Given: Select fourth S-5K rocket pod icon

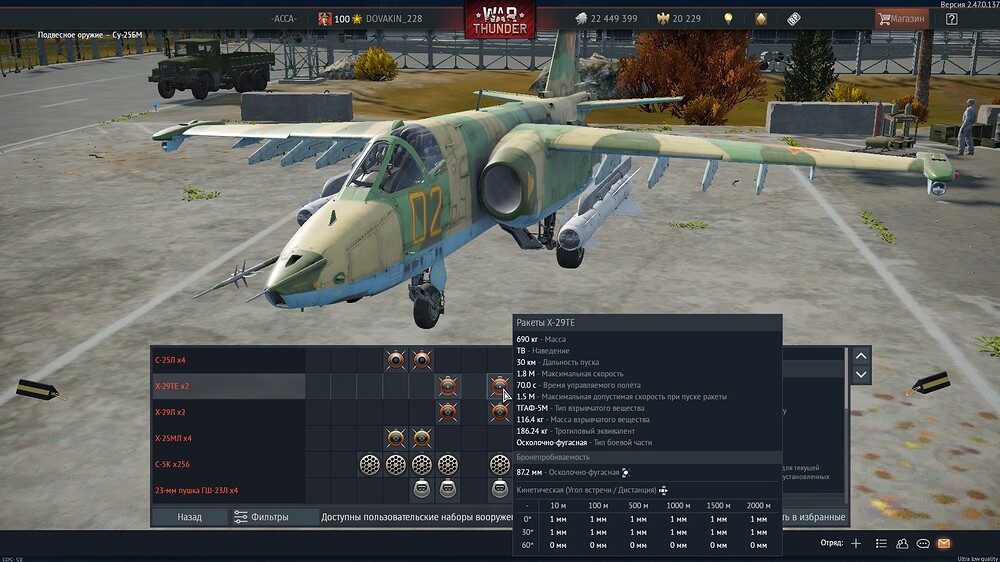Looking at the screenshot, I should [x=448, y=464].
